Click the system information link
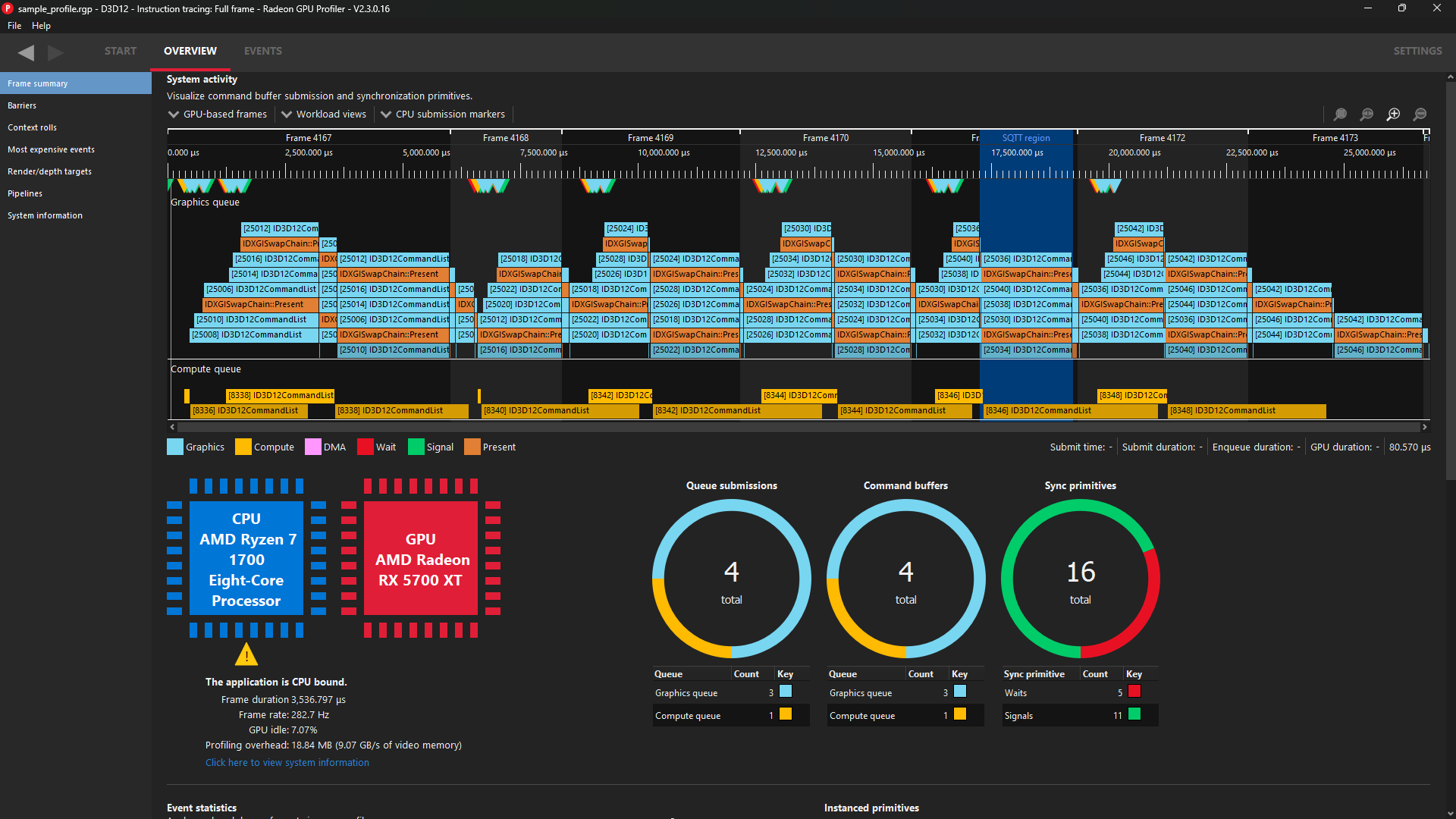 pyautogui.click(x=287, y=763)
